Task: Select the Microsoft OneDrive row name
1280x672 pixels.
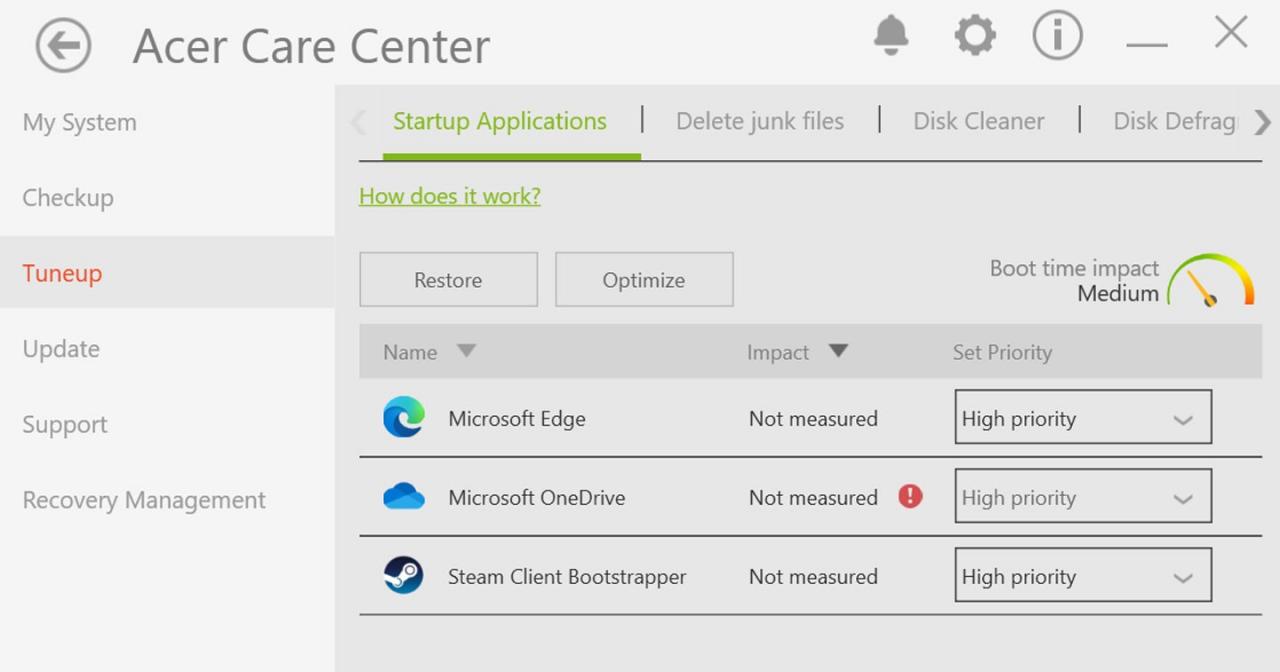Action: tap(537, 497)
